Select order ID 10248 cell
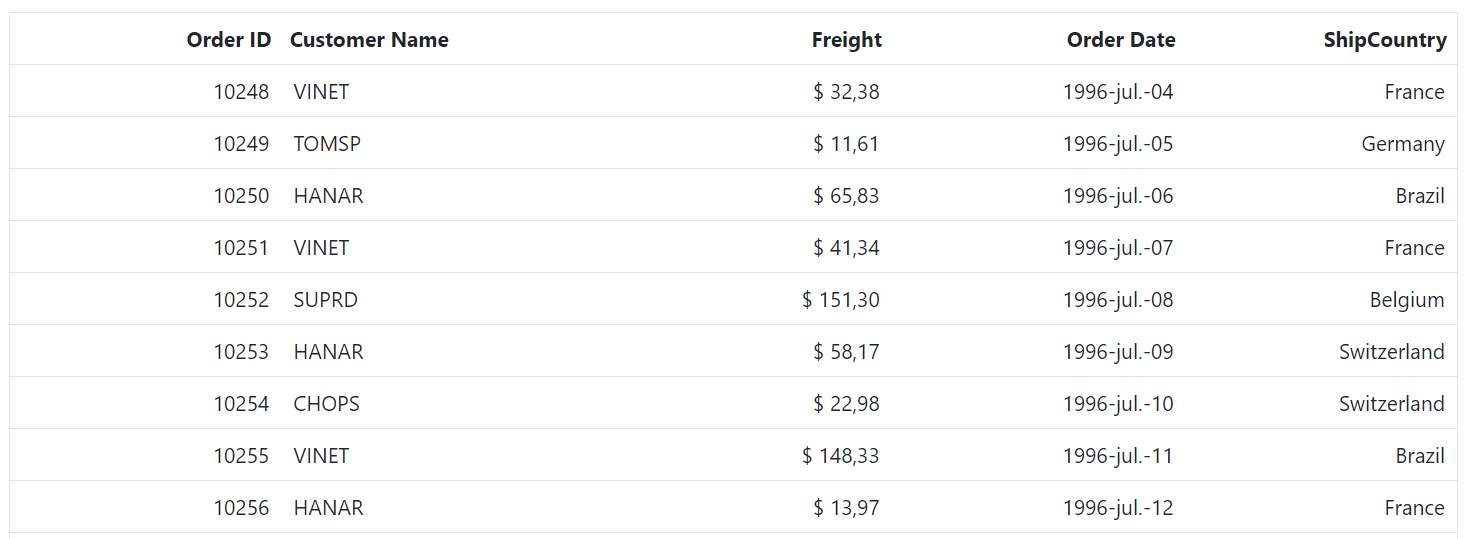 tap(241, 92)
